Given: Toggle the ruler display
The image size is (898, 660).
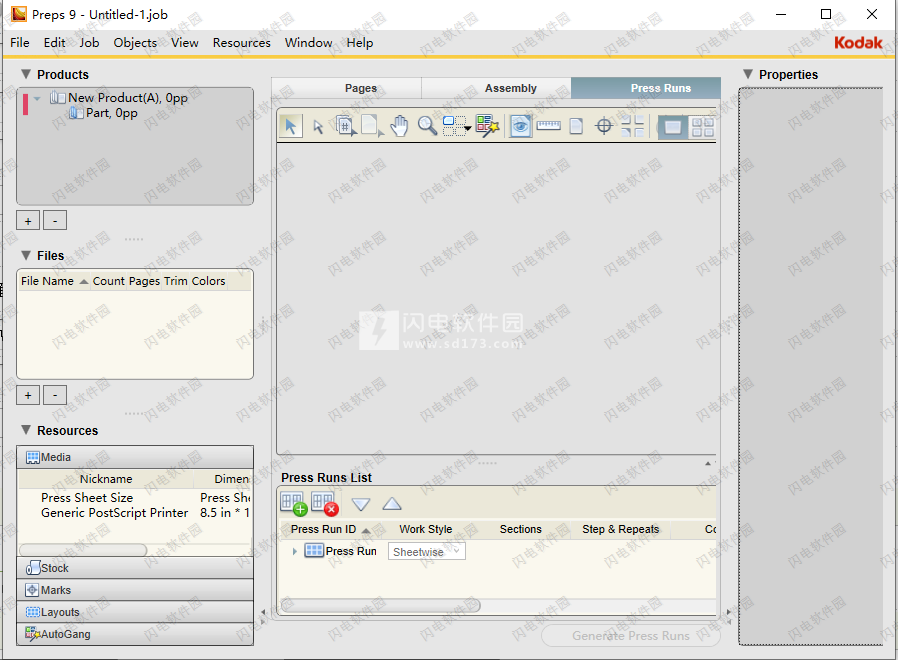Looking at the screenshot, I should (x=549, y=125).
